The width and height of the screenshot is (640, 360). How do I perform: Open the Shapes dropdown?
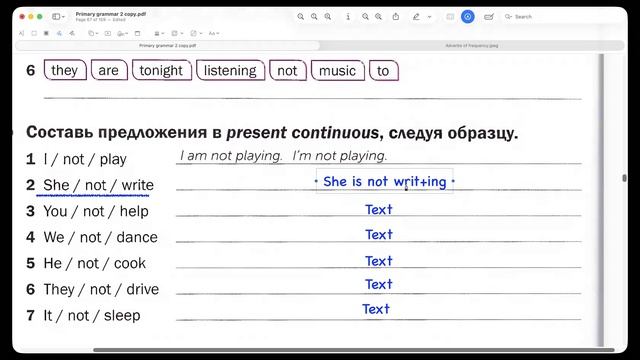click(x=93, y=33)
